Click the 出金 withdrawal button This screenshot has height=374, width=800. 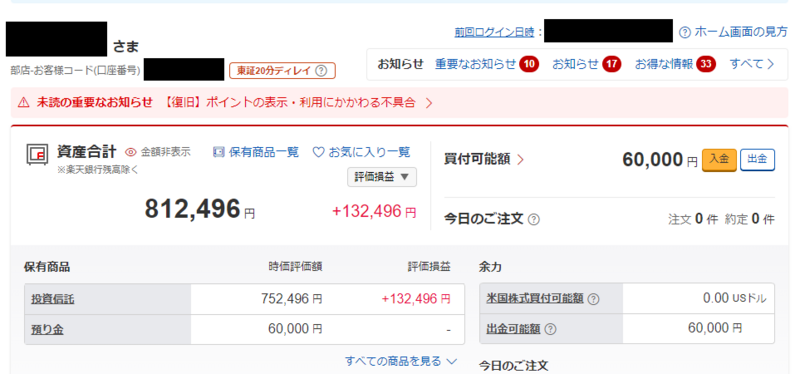[758, 160]
